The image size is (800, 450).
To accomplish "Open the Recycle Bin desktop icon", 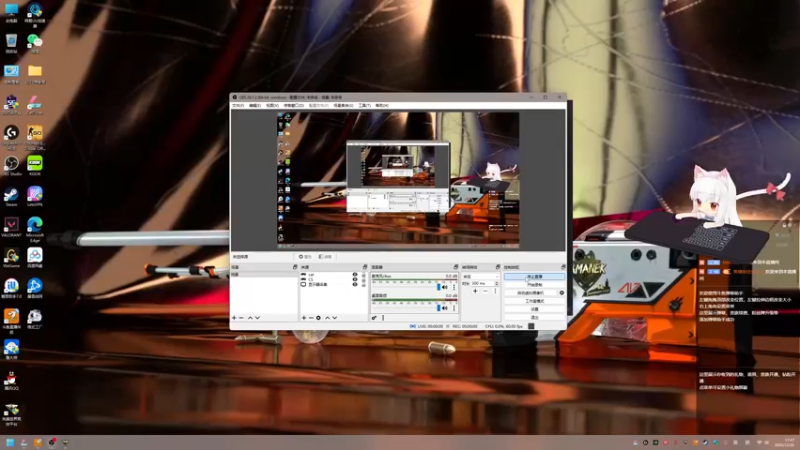I will tap(11, 43).
